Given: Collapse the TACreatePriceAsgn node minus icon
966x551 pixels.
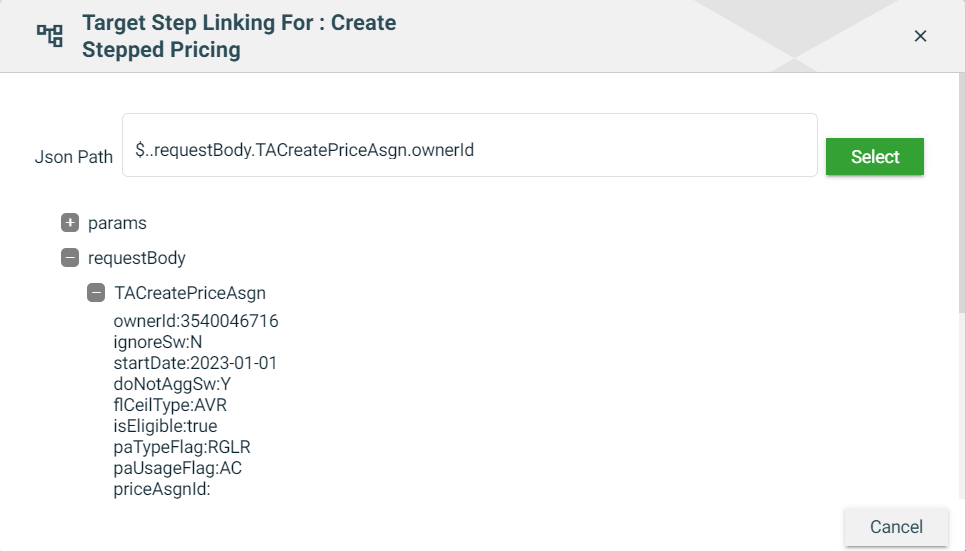Looking at the screenshot, I should point(96,293).
